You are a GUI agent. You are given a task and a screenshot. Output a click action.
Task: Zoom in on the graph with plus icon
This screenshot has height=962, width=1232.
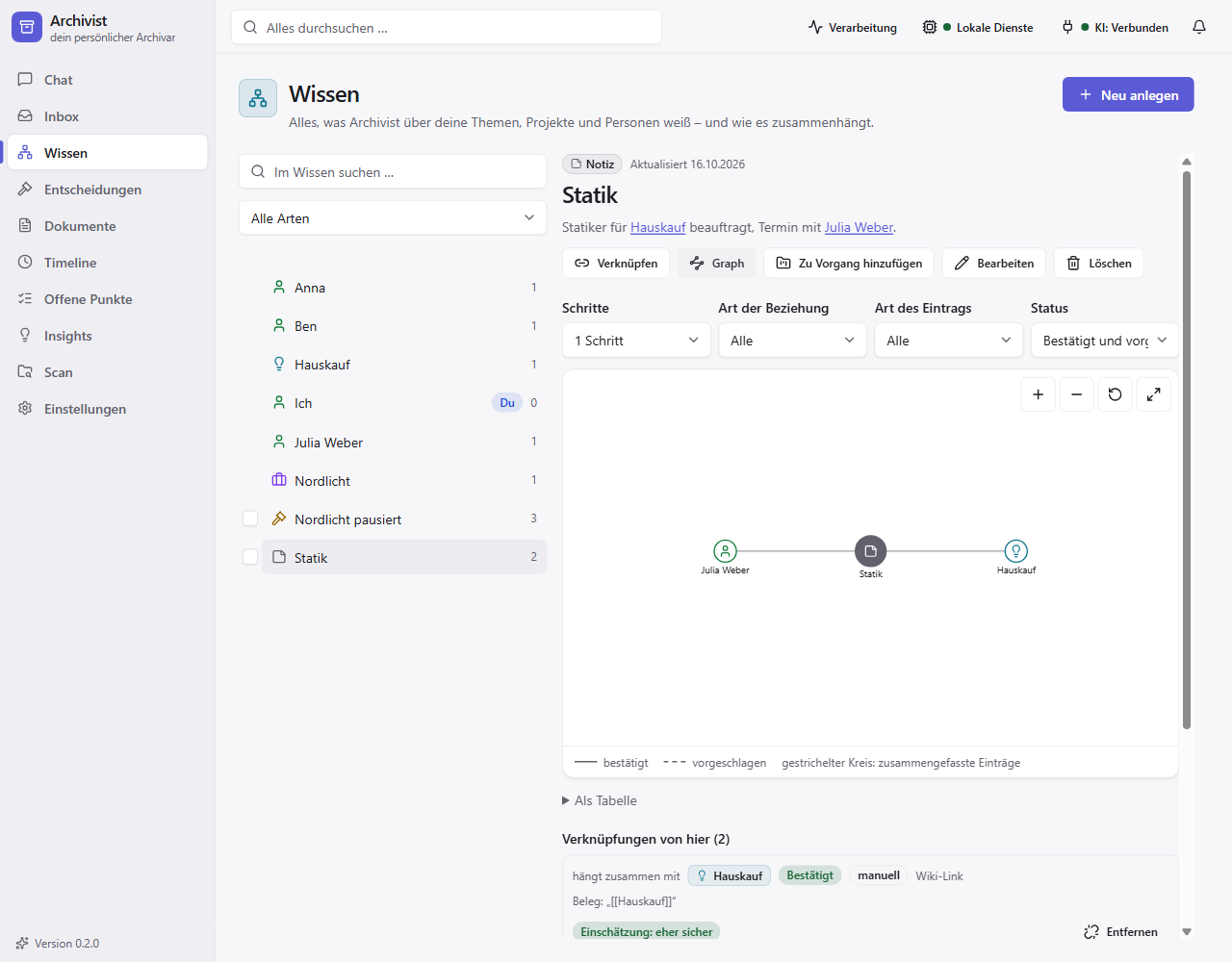click(x=1038, y=394)
